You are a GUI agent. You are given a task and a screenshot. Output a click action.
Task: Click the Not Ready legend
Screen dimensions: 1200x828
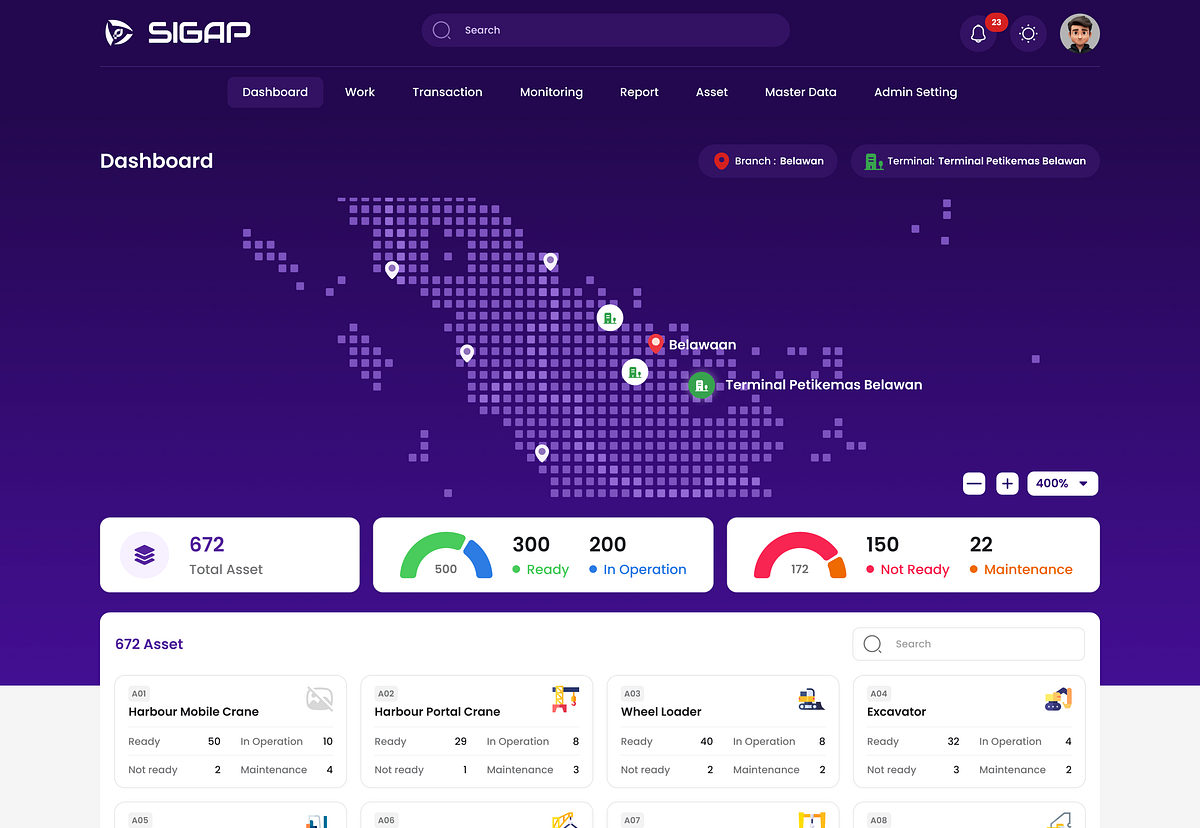pos(908,569)
